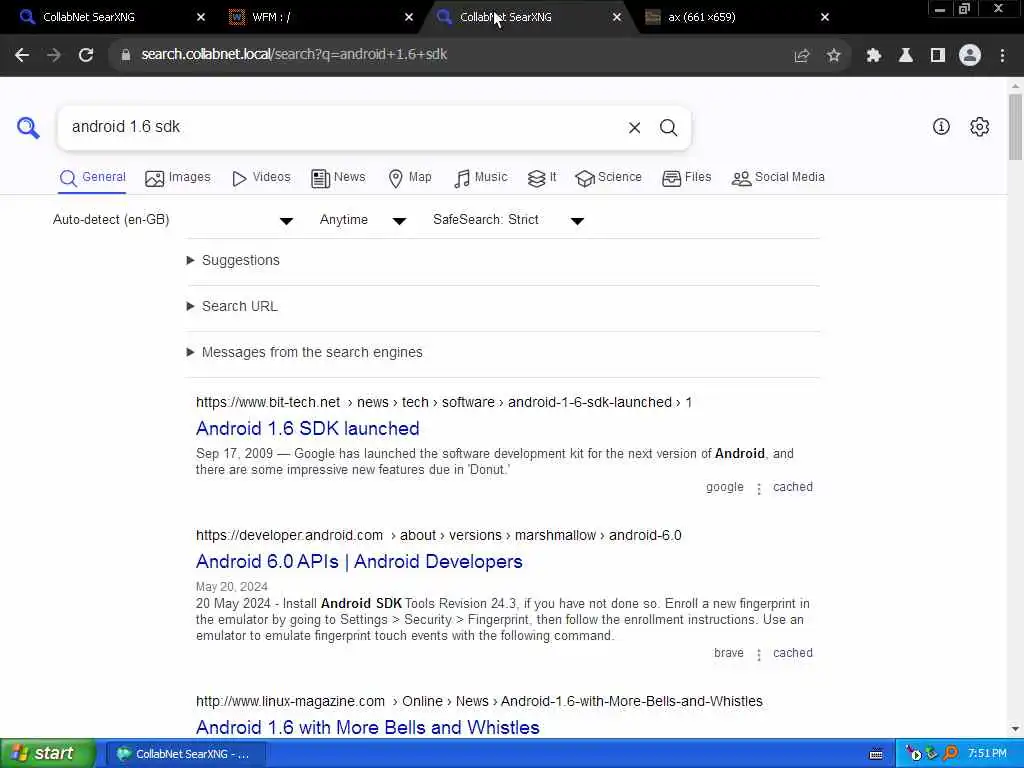1024x768 pixels.
Task: Expand Messages from the search engines
Action: tap(304, 353)
